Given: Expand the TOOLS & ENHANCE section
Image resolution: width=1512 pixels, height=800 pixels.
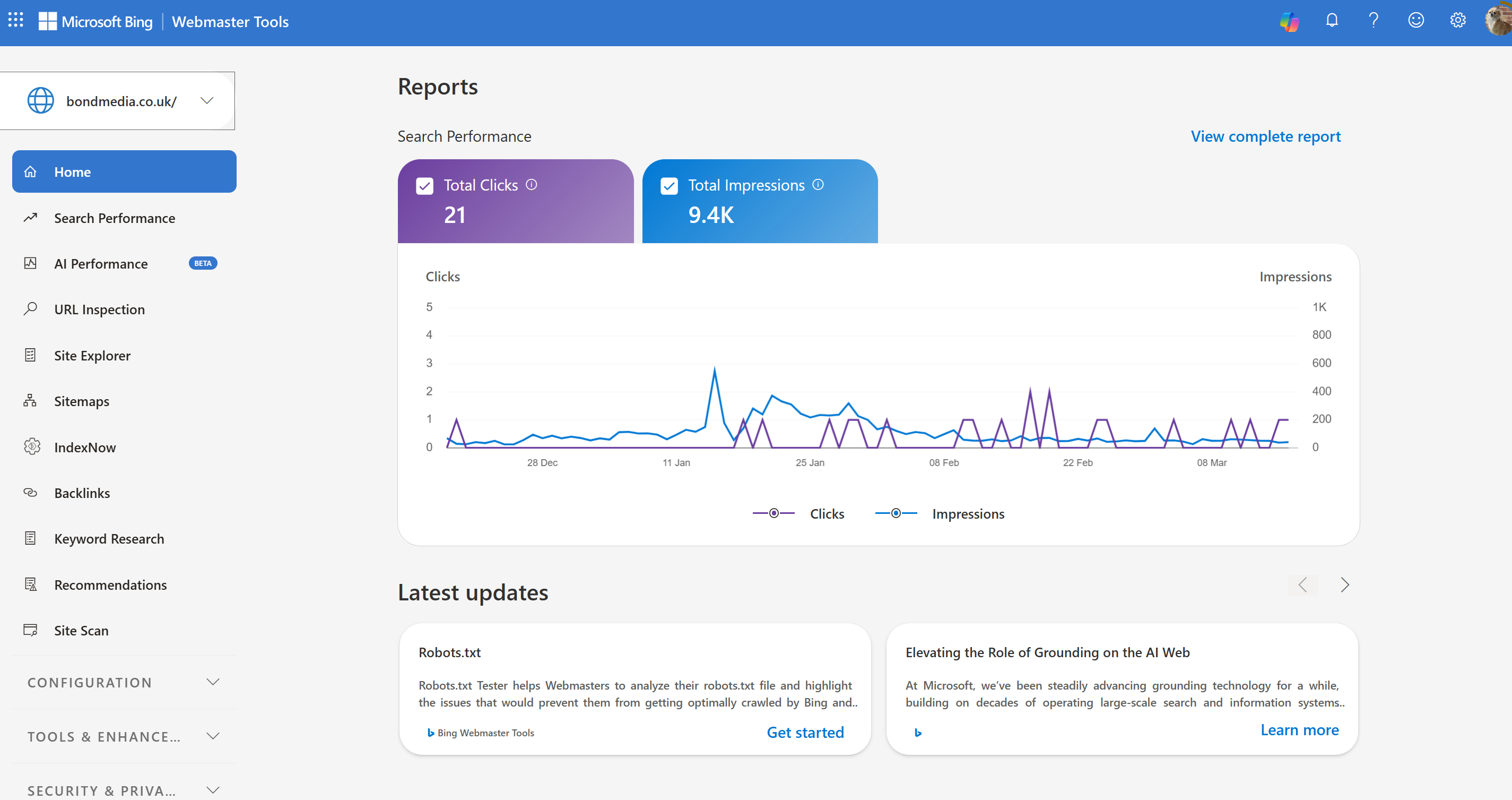Looking at the screenshot, I should click(123, 736).
